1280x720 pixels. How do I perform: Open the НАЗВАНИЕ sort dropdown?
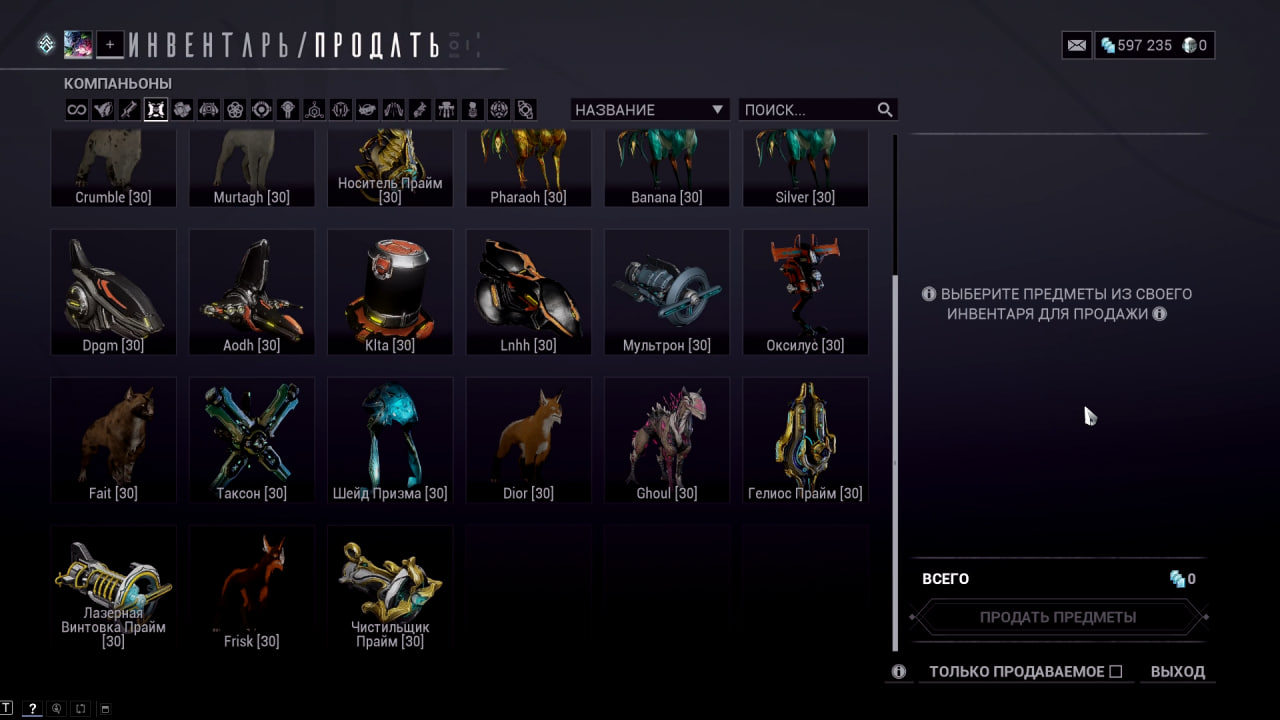[650, 110]
